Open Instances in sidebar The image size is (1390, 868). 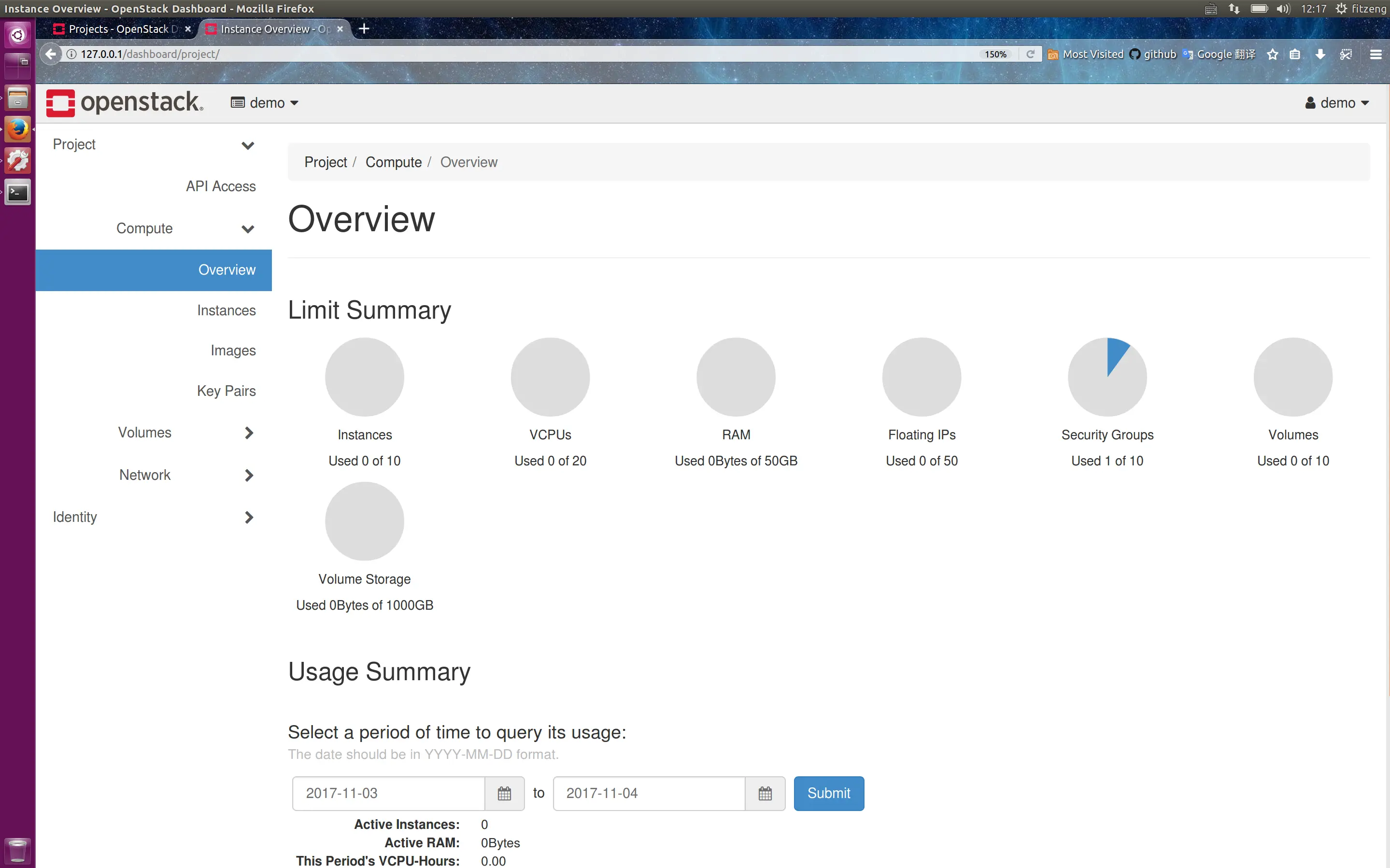[x=226, y=310]
